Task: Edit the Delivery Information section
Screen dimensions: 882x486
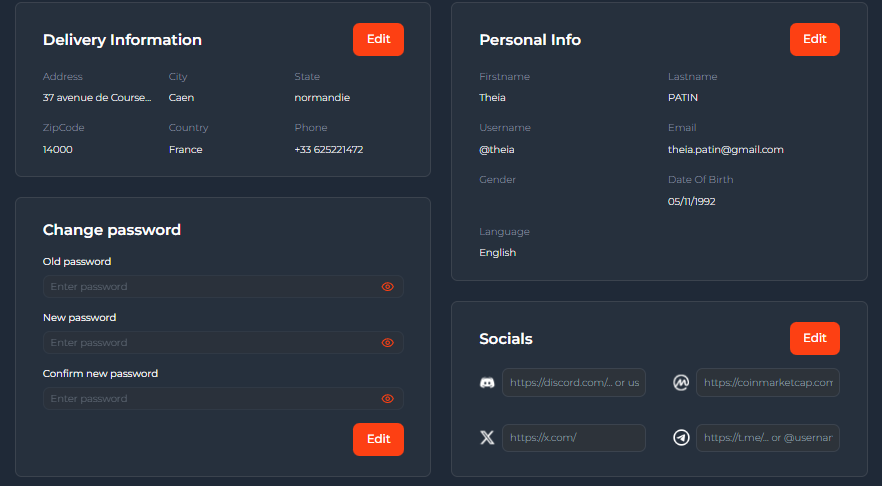Action: click(x=378, y=39)
